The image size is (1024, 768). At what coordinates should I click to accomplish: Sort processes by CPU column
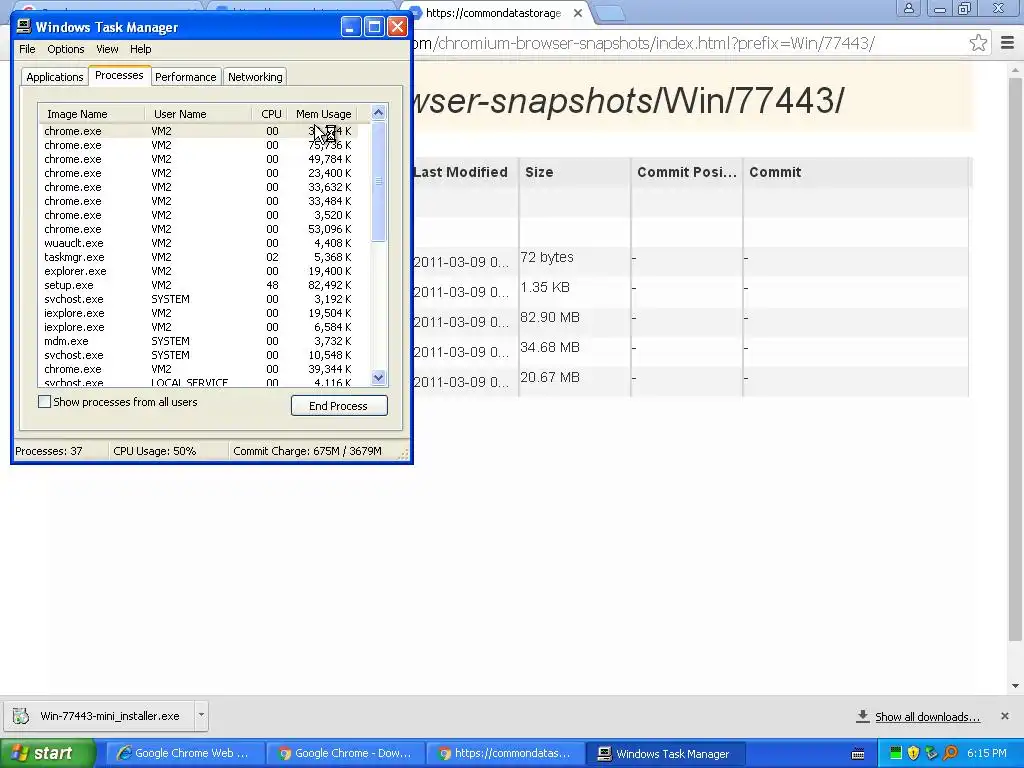click(270, 114)
